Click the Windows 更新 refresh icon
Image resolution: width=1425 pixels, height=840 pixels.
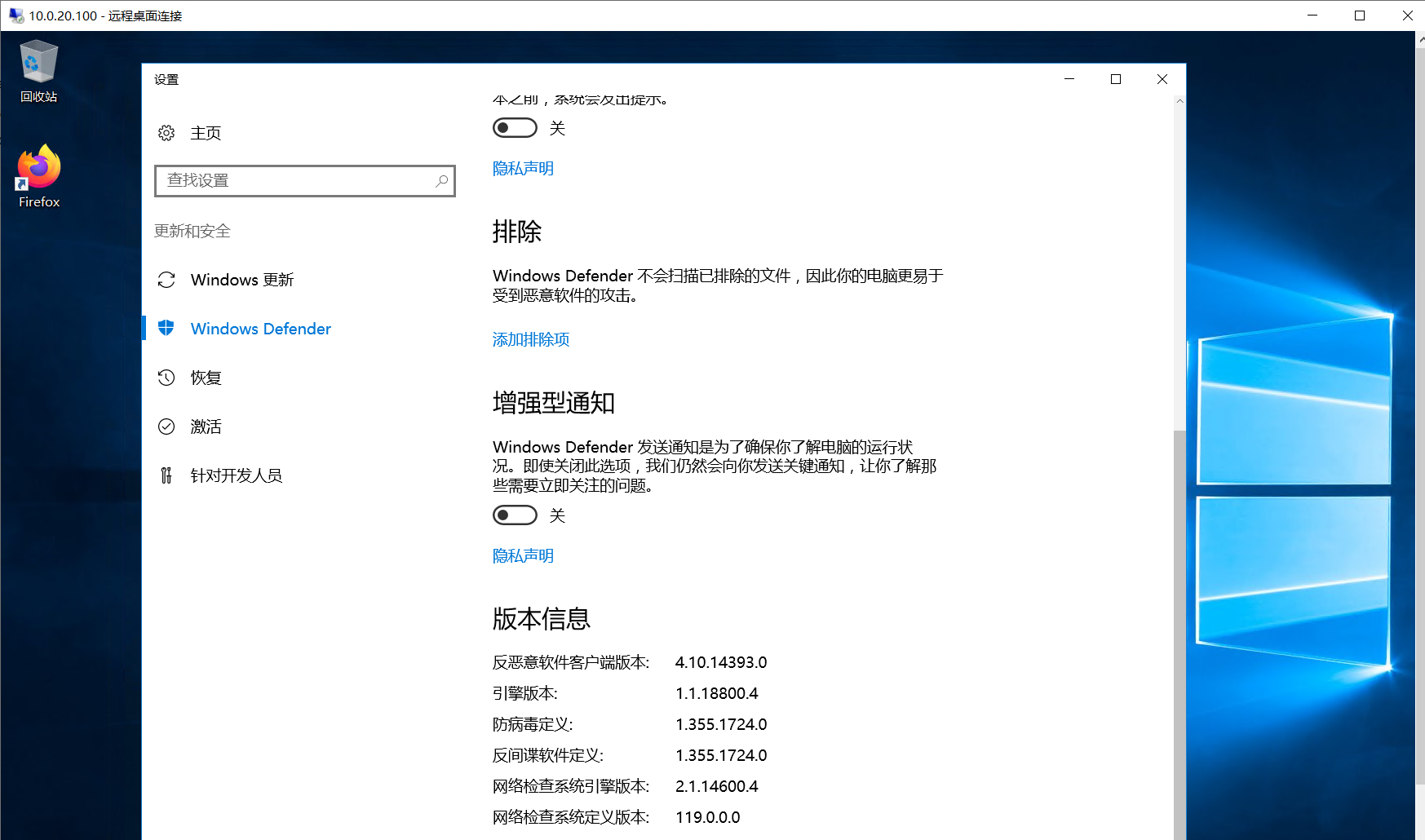pos(166,280)
